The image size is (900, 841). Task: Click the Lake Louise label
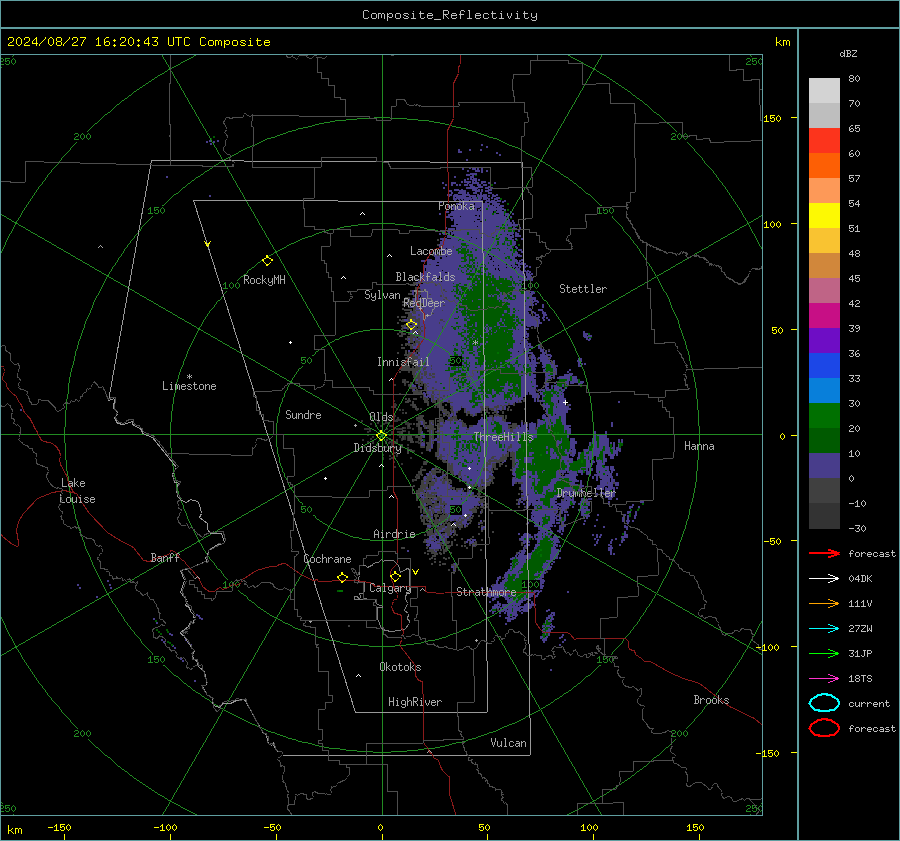[x=77, y=491]
